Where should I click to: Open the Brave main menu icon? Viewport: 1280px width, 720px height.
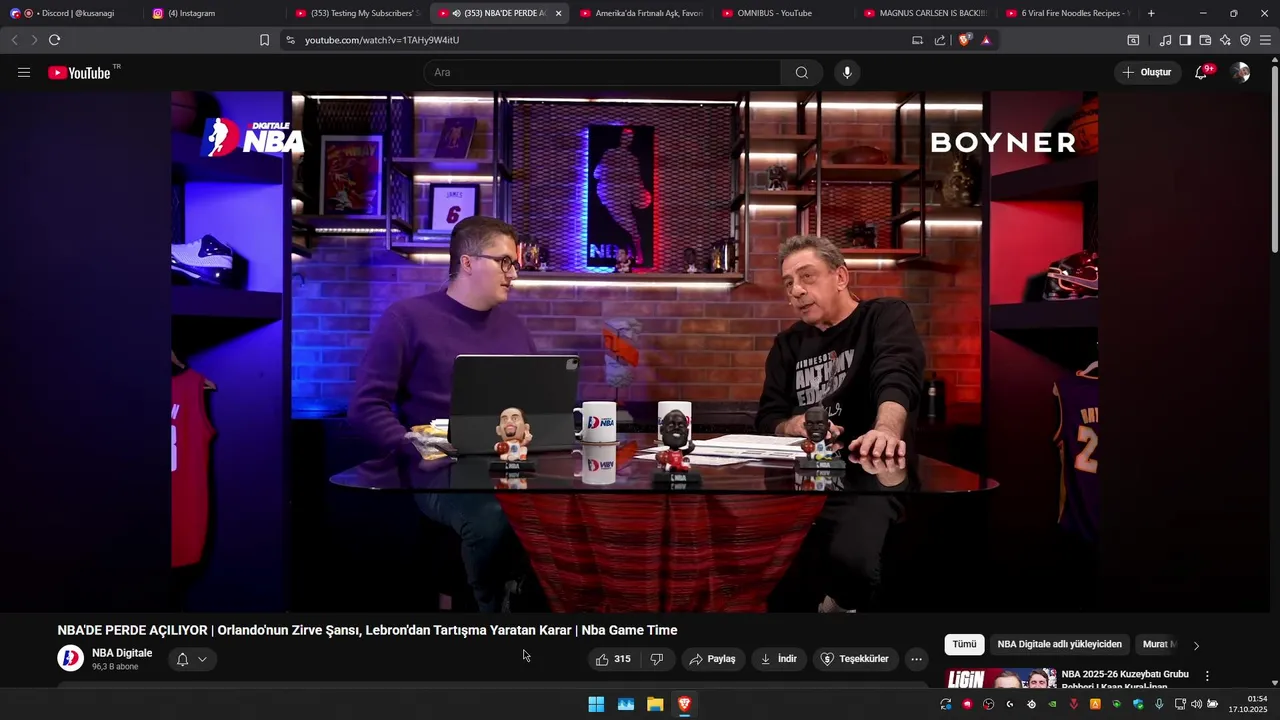click(1265, 40)
